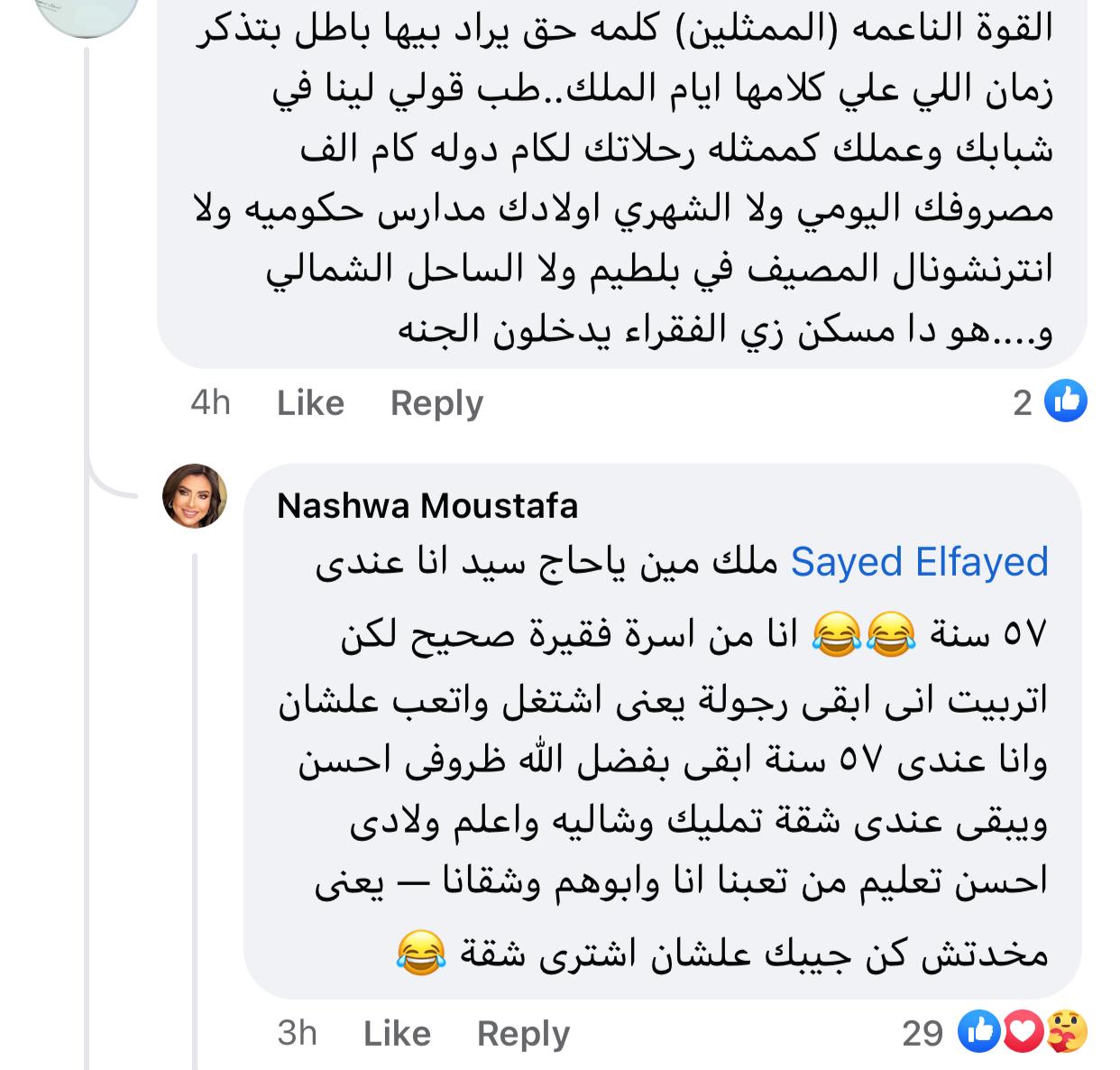The image size is (1120, 1070).
Task: Click the red heart reaction icon
Action: coord(1023,1033)
